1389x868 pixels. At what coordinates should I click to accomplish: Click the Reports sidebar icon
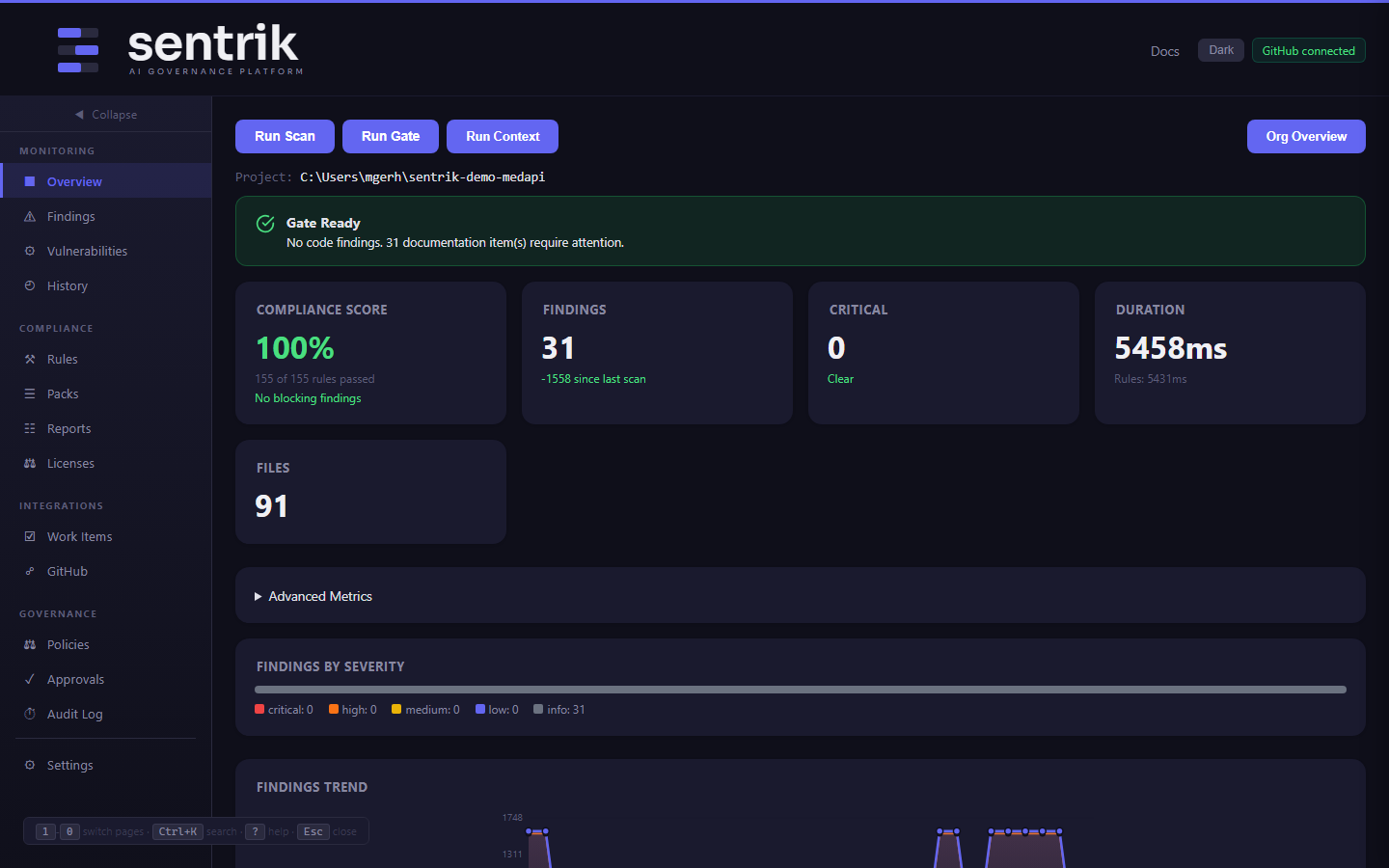point(30,428)
